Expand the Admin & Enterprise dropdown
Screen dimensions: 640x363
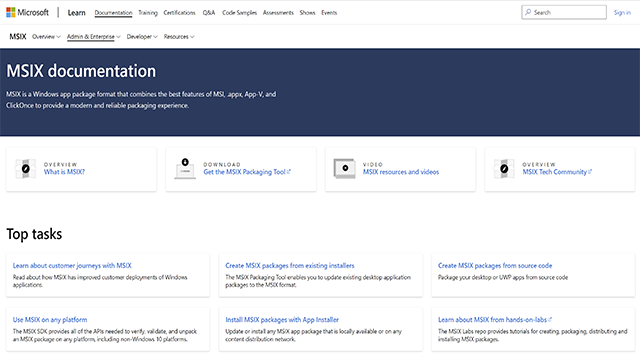(93, 37)
